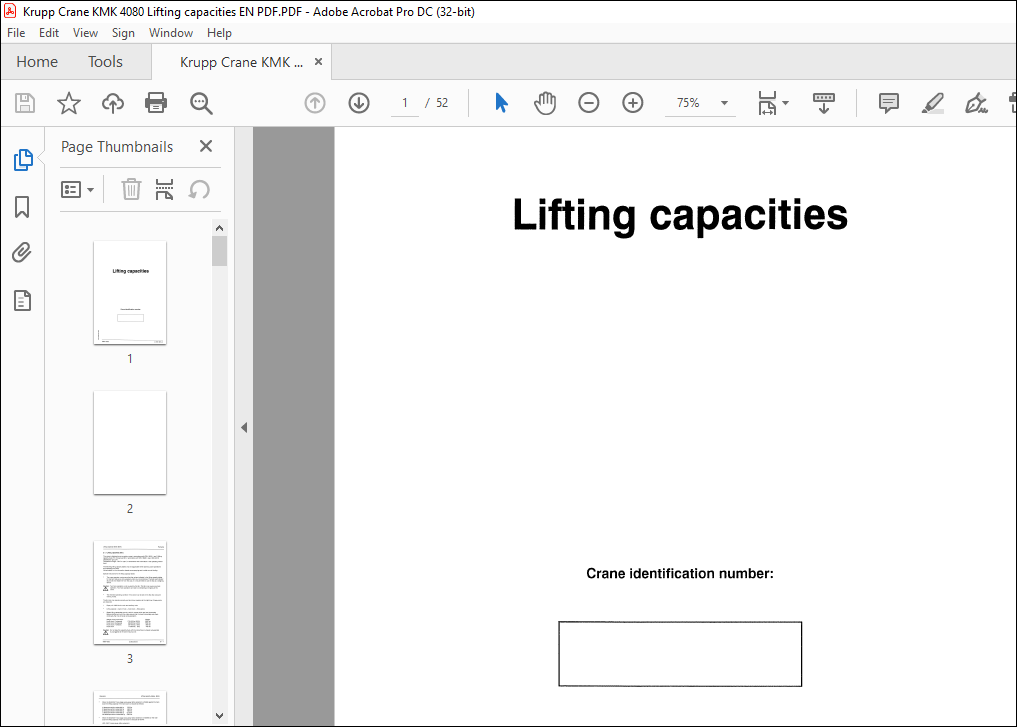Image resolution: width=1017 pixels, height=727 pixels.
Task: Activate the hand pan tool
Action: [545, 103]
